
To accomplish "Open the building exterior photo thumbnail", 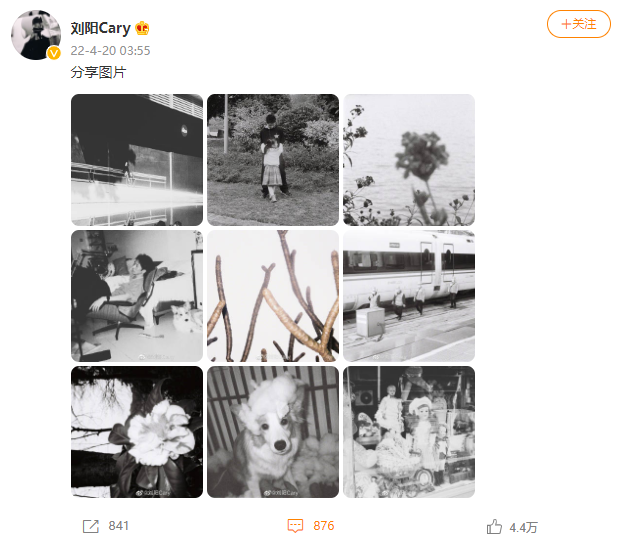I will coord(137,160).
